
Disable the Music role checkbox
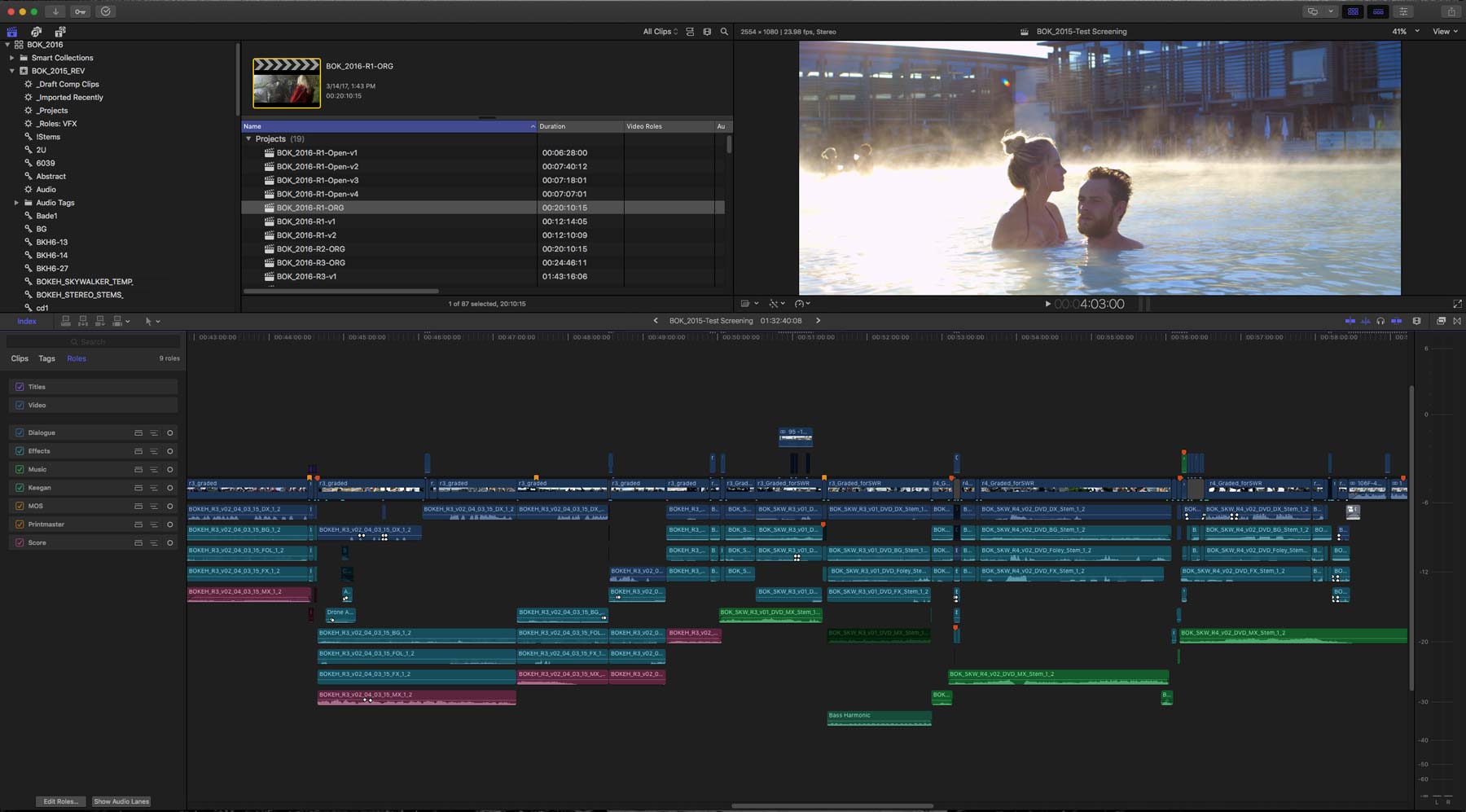[20, 469]
